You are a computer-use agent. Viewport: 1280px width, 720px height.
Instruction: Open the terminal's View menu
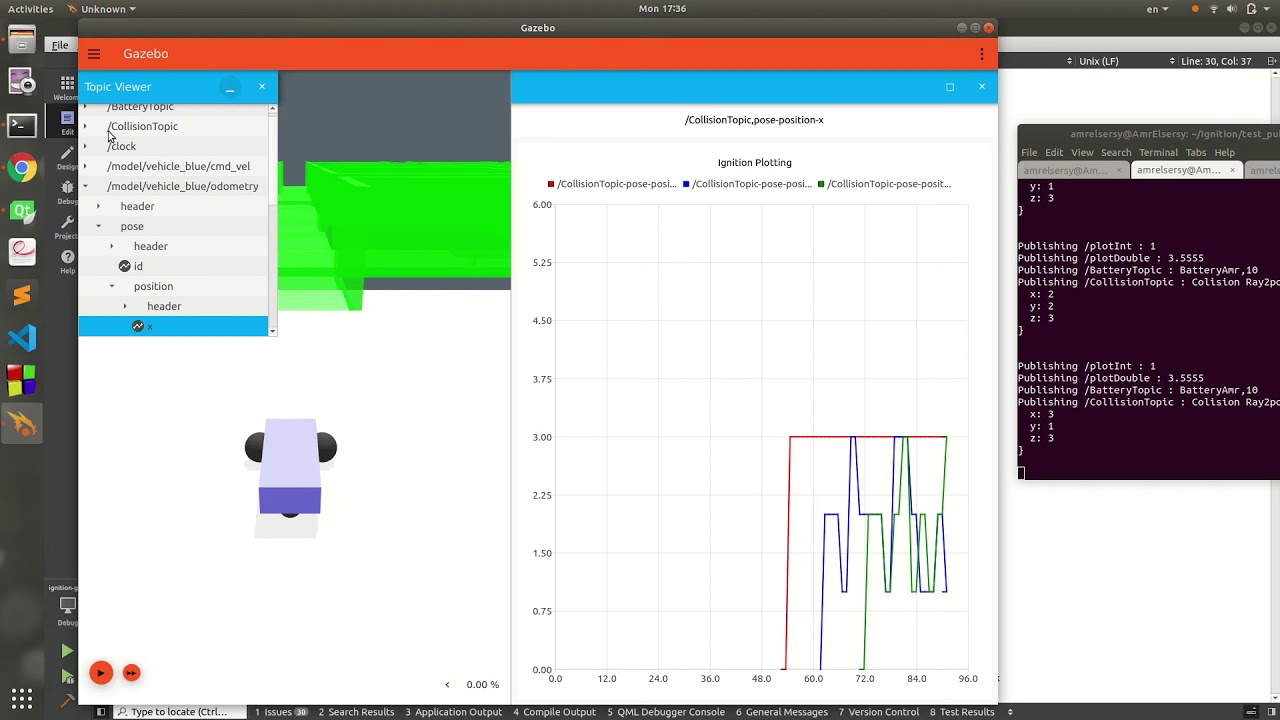tap(1082, 153)
